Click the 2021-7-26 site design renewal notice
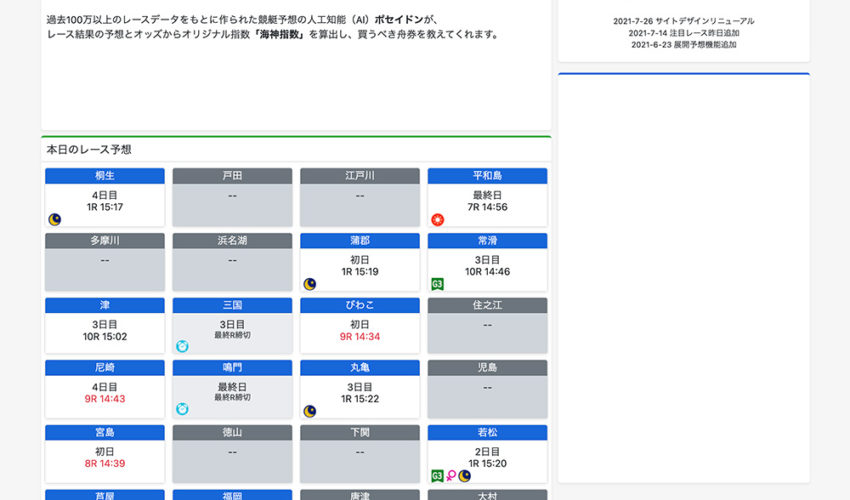Screen dimensions: 850x500 click(x=684, y=21)
